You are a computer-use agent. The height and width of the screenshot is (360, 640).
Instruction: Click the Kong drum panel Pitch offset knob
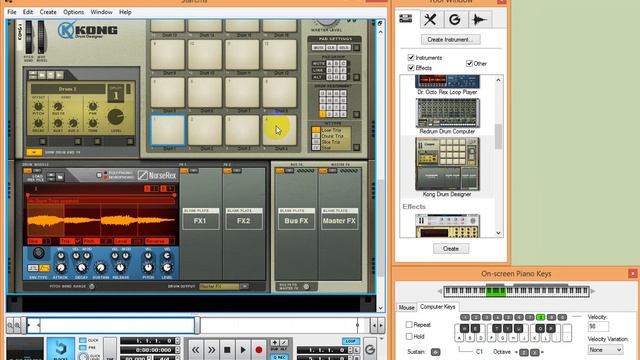coord(38,107)
